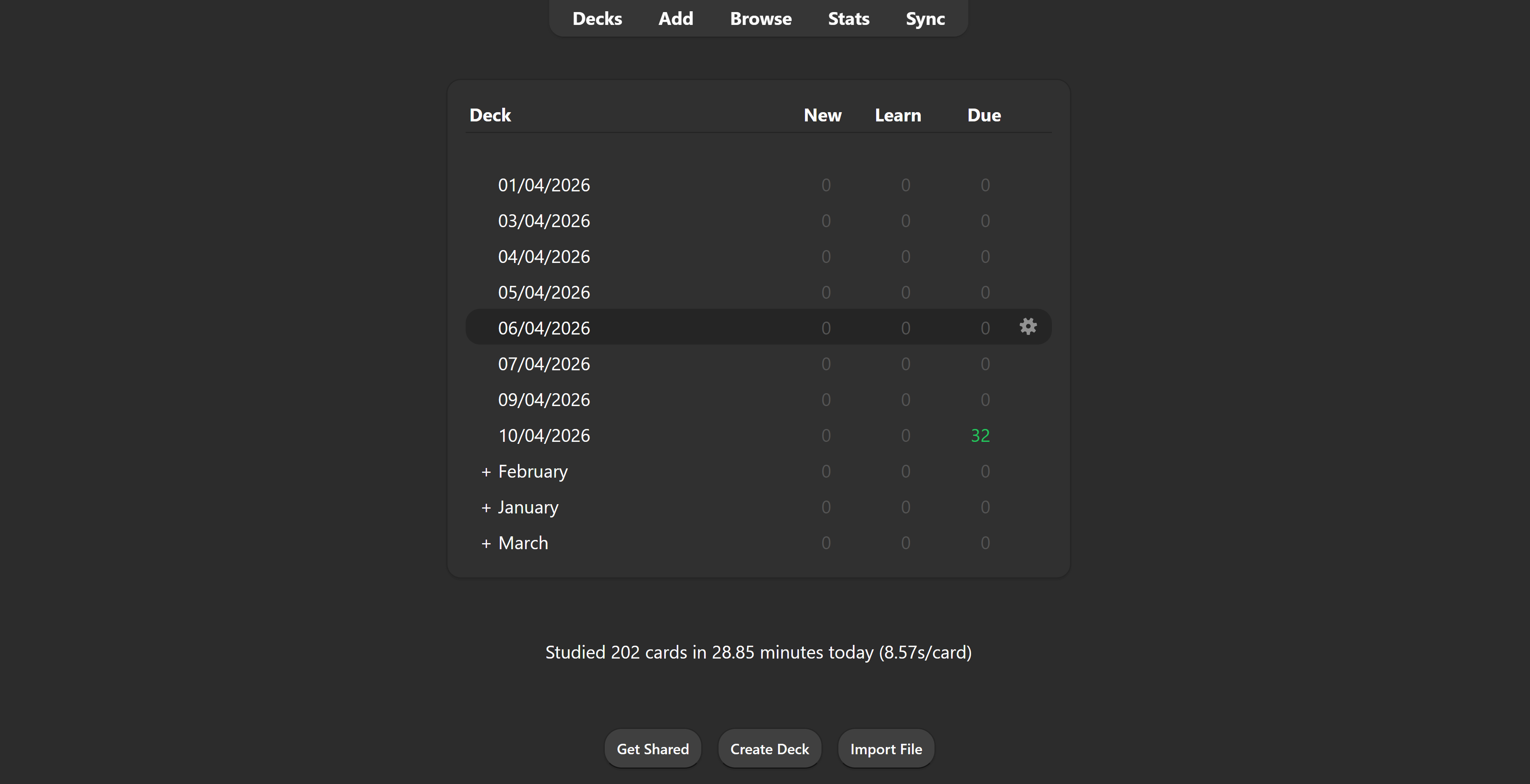Click the green 32 due count
This screenshot has width=1530, height=784.
[980, 436]
